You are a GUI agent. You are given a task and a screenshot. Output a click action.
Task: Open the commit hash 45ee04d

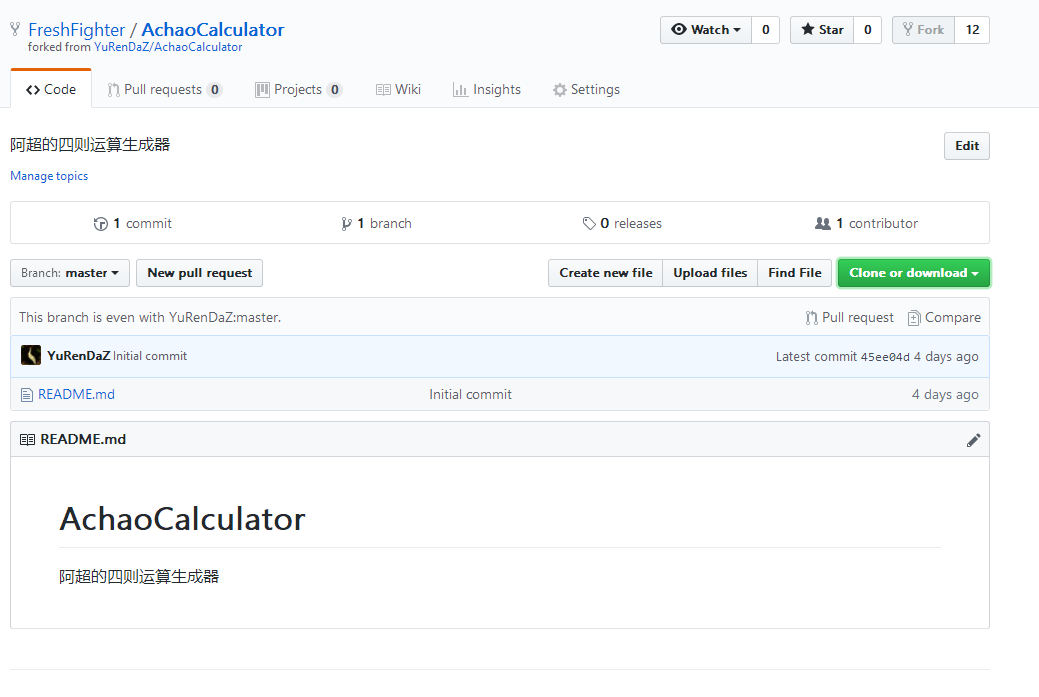[x=885, y=356]
